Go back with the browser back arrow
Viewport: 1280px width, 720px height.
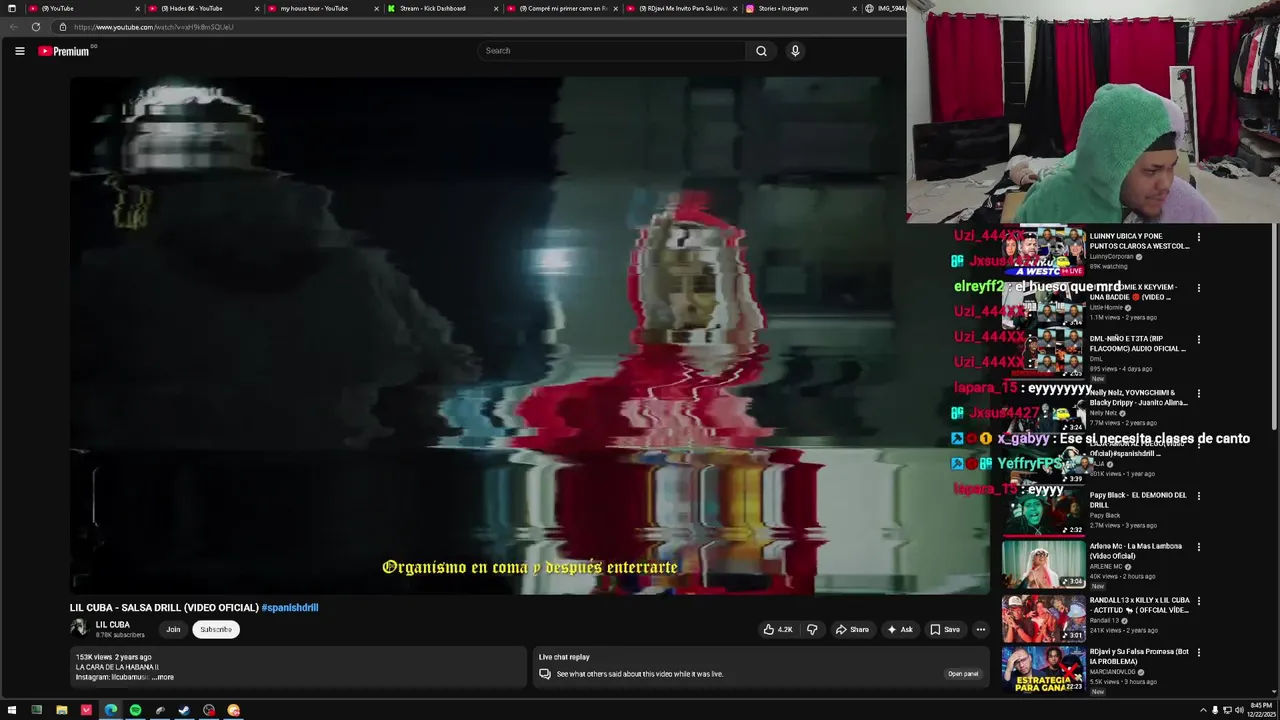click(x=13, y=27)
